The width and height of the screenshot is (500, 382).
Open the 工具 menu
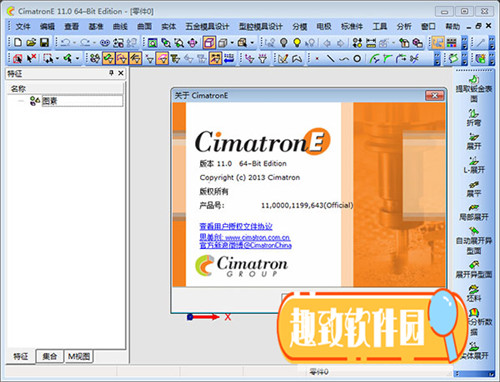click(380, 26)
